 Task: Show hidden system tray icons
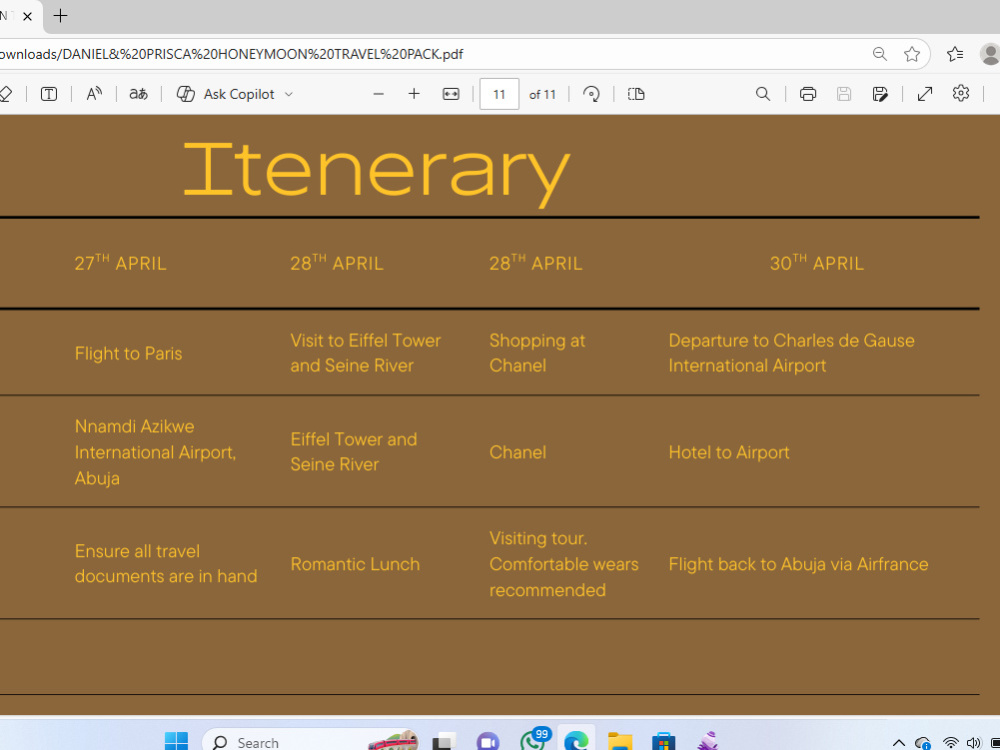(899, 743)
